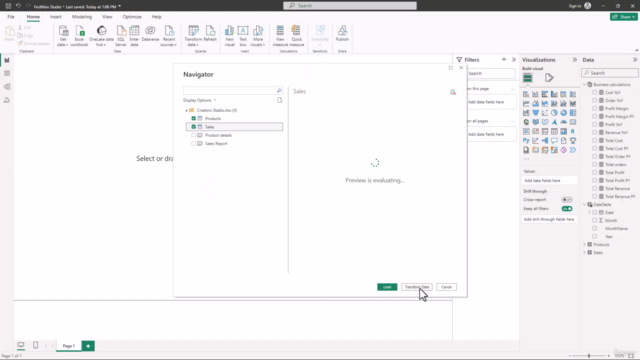This screenshot has height=360, width=640.
Task: Click the Publish ribbon icon
Action: coord(342,33)
